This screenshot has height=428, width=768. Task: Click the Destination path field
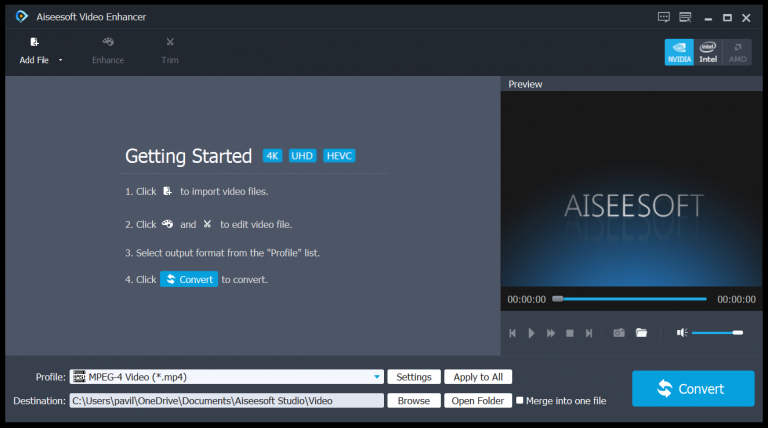(226, 401)
